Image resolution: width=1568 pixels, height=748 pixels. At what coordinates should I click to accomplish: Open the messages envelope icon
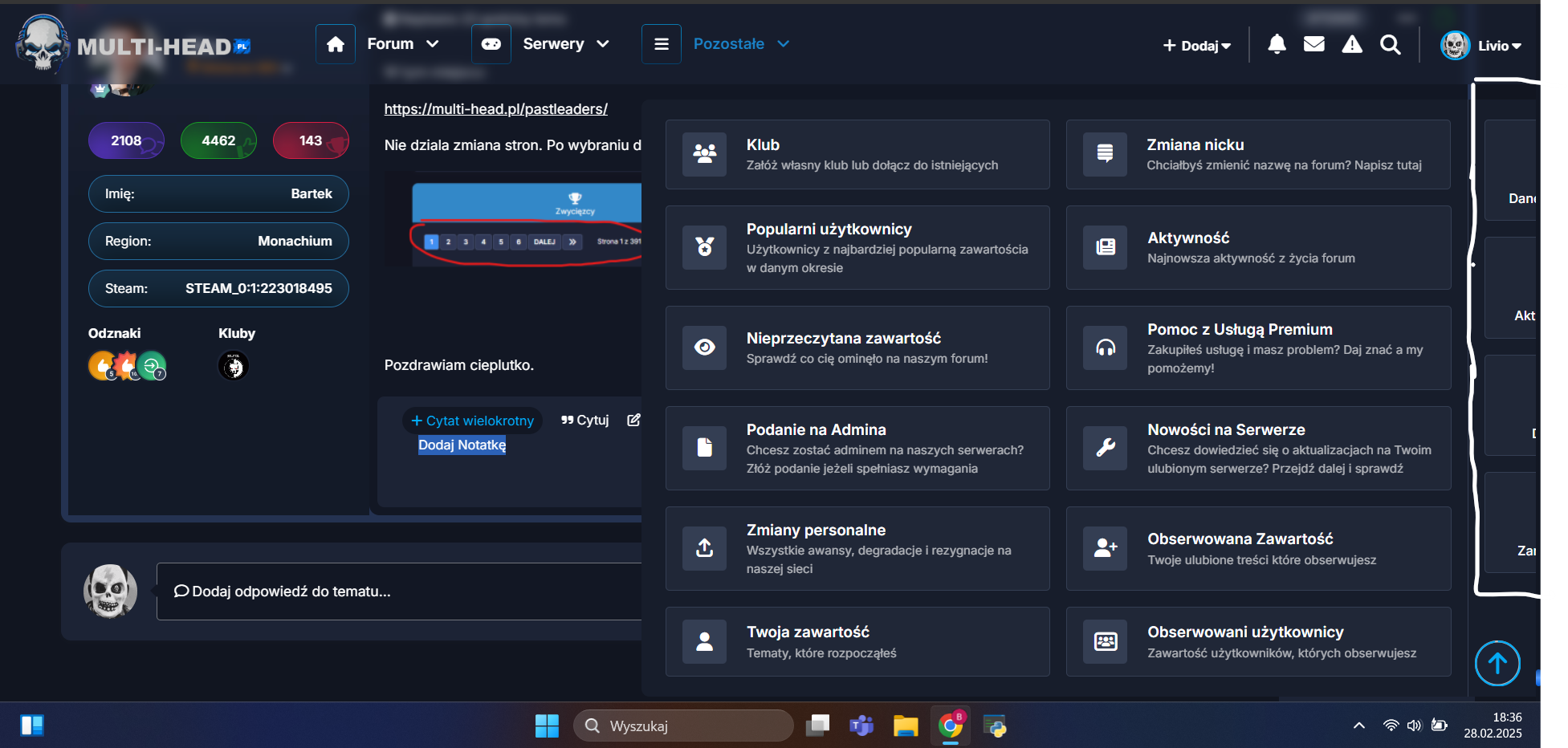(x=1314, y=44)
